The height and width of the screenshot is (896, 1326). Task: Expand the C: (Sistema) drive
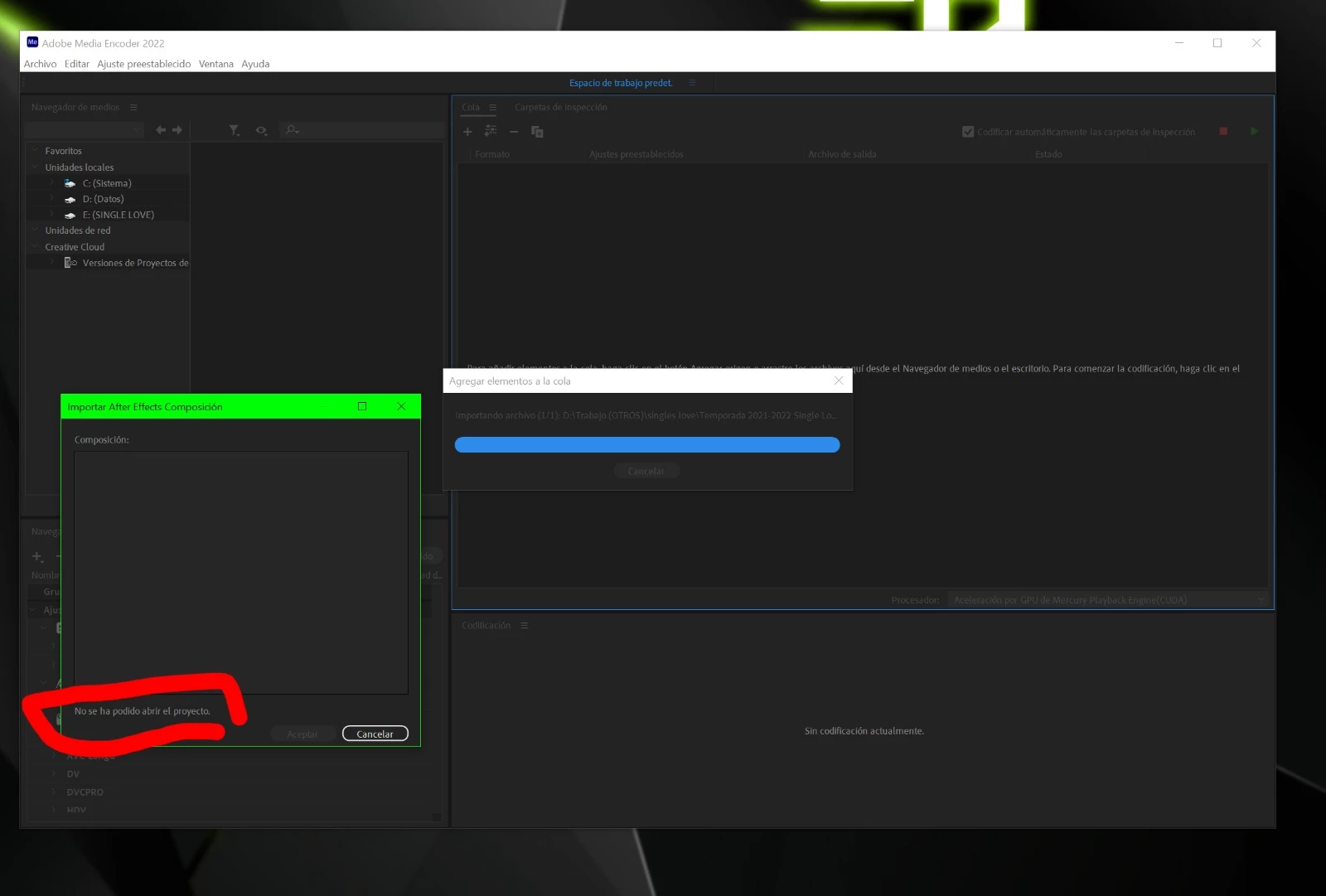click(51, 182)
